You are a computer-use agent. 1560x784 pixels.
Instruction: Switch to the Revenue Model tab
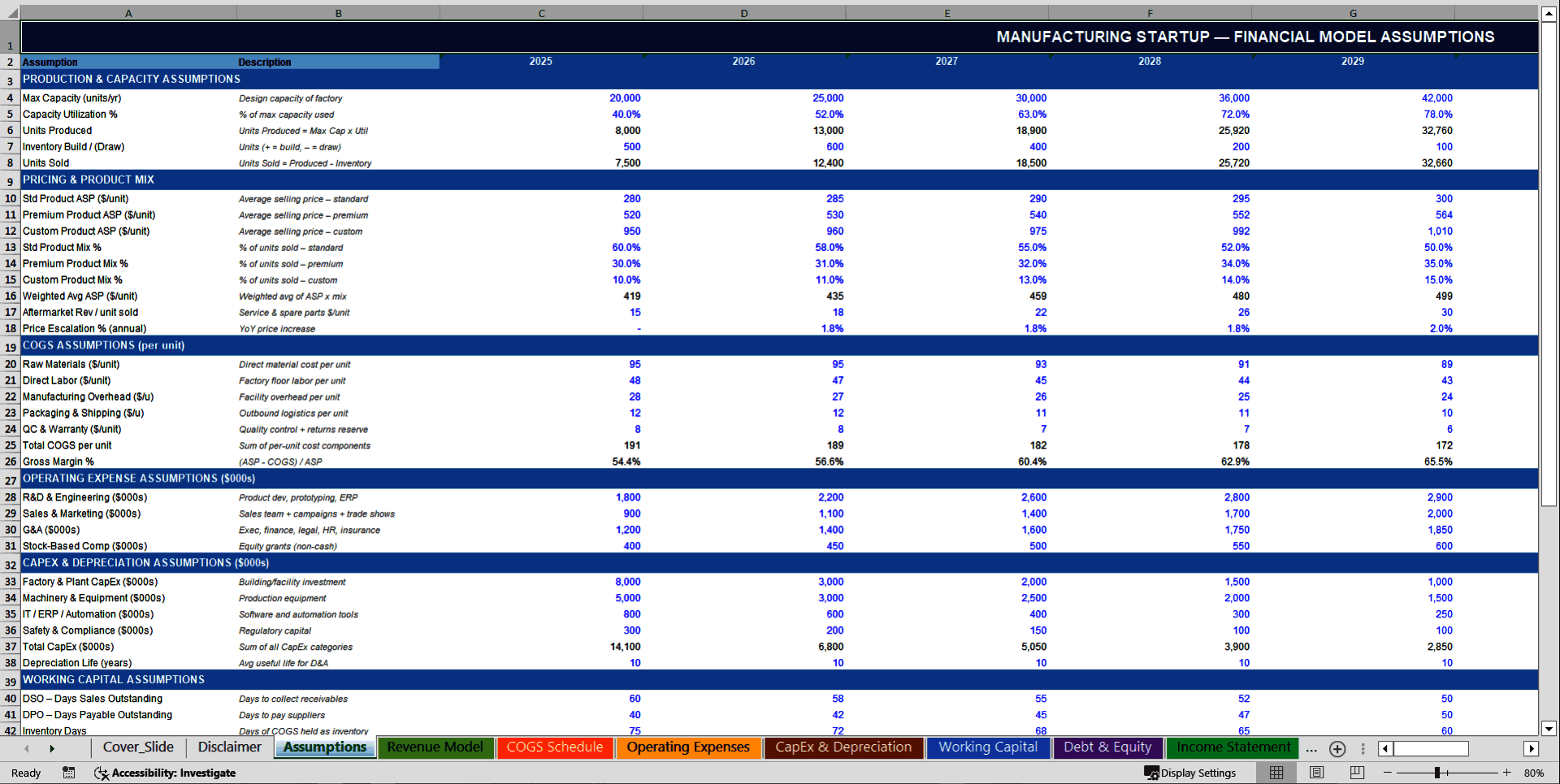[x=435, y=747]
